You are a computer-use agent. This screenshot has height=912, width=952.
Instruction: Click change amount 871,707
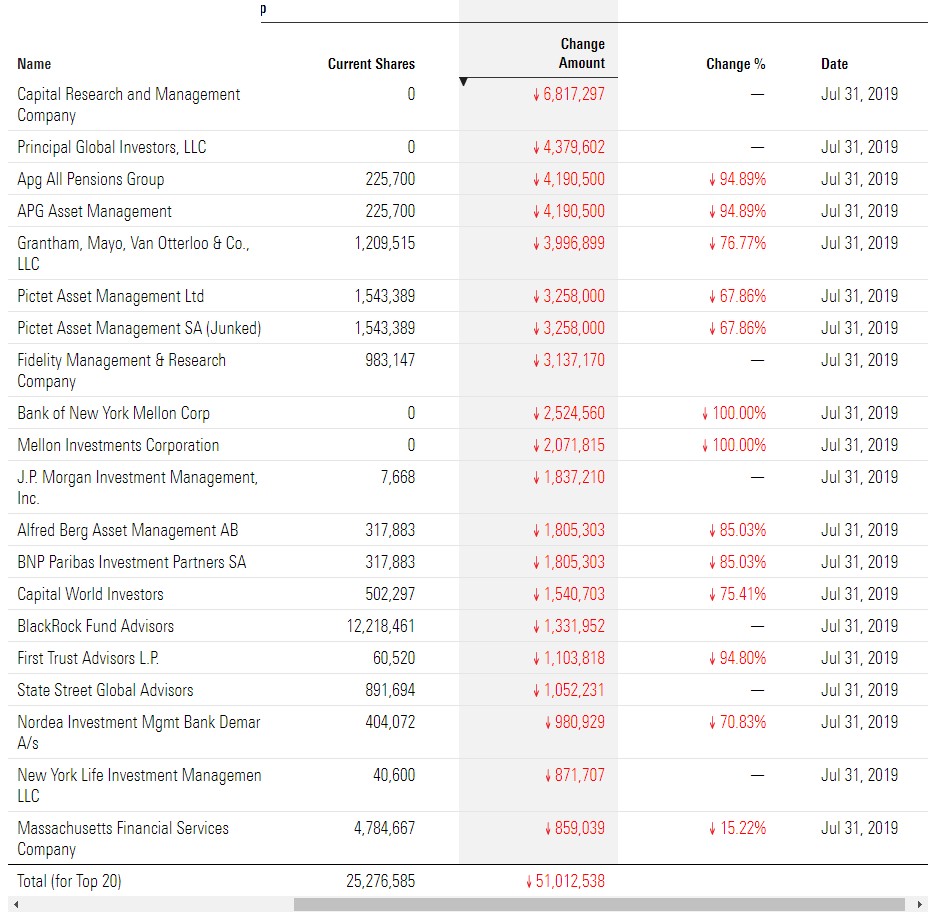click(574, 775)
